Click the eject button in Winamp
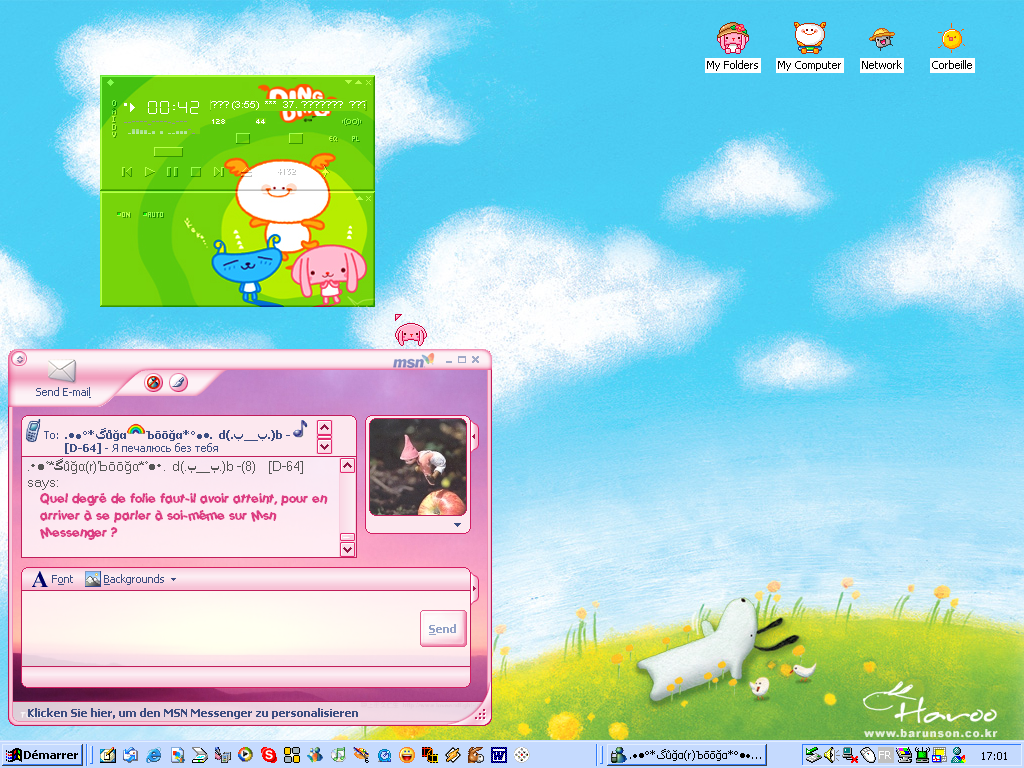The image size is (1024, 768). pos(246,172)
